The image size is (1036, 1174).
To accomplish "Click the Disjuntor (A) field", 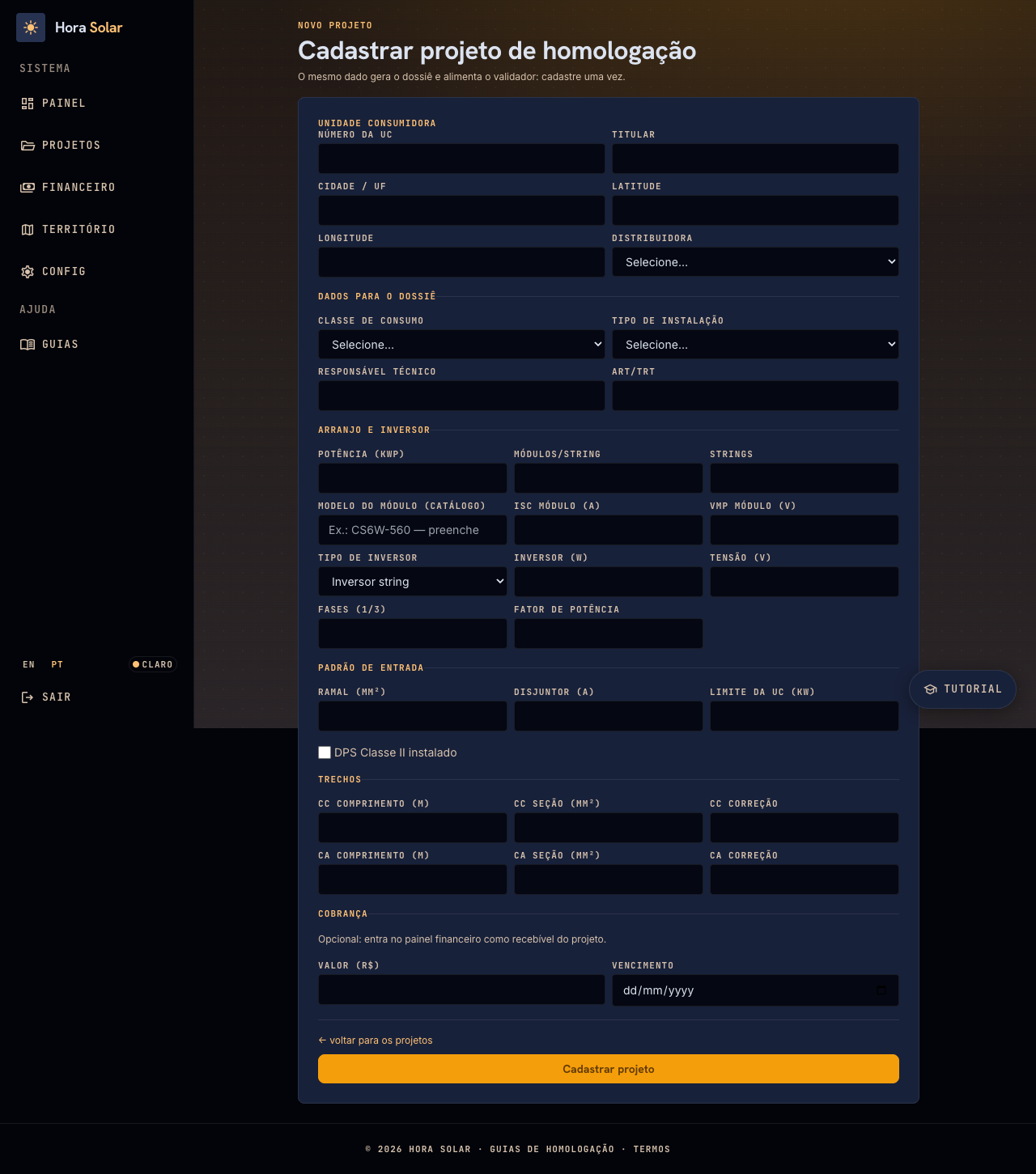I will pyautogui.click(x=609, y=716).
